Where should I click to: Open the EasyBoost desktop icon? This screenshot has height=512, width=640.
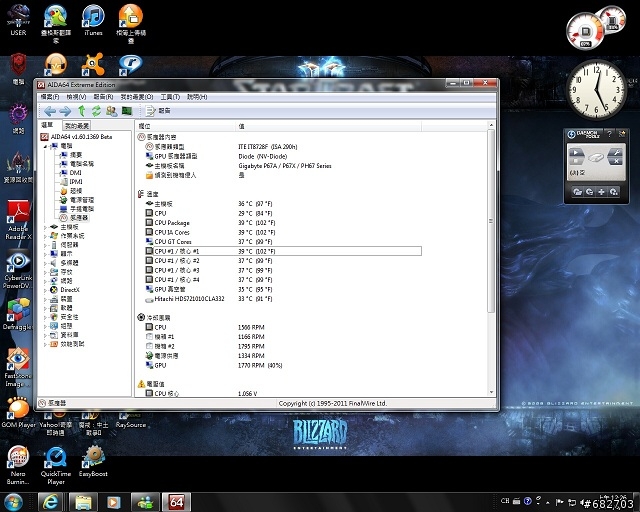[93, 461]
